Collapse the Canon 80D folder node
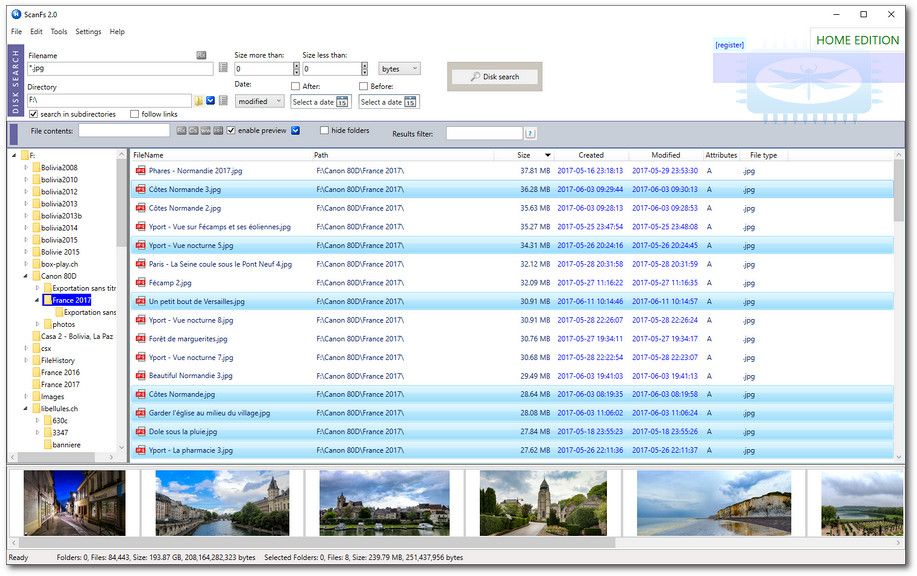The image size is (917, 576). click(26, 276)
